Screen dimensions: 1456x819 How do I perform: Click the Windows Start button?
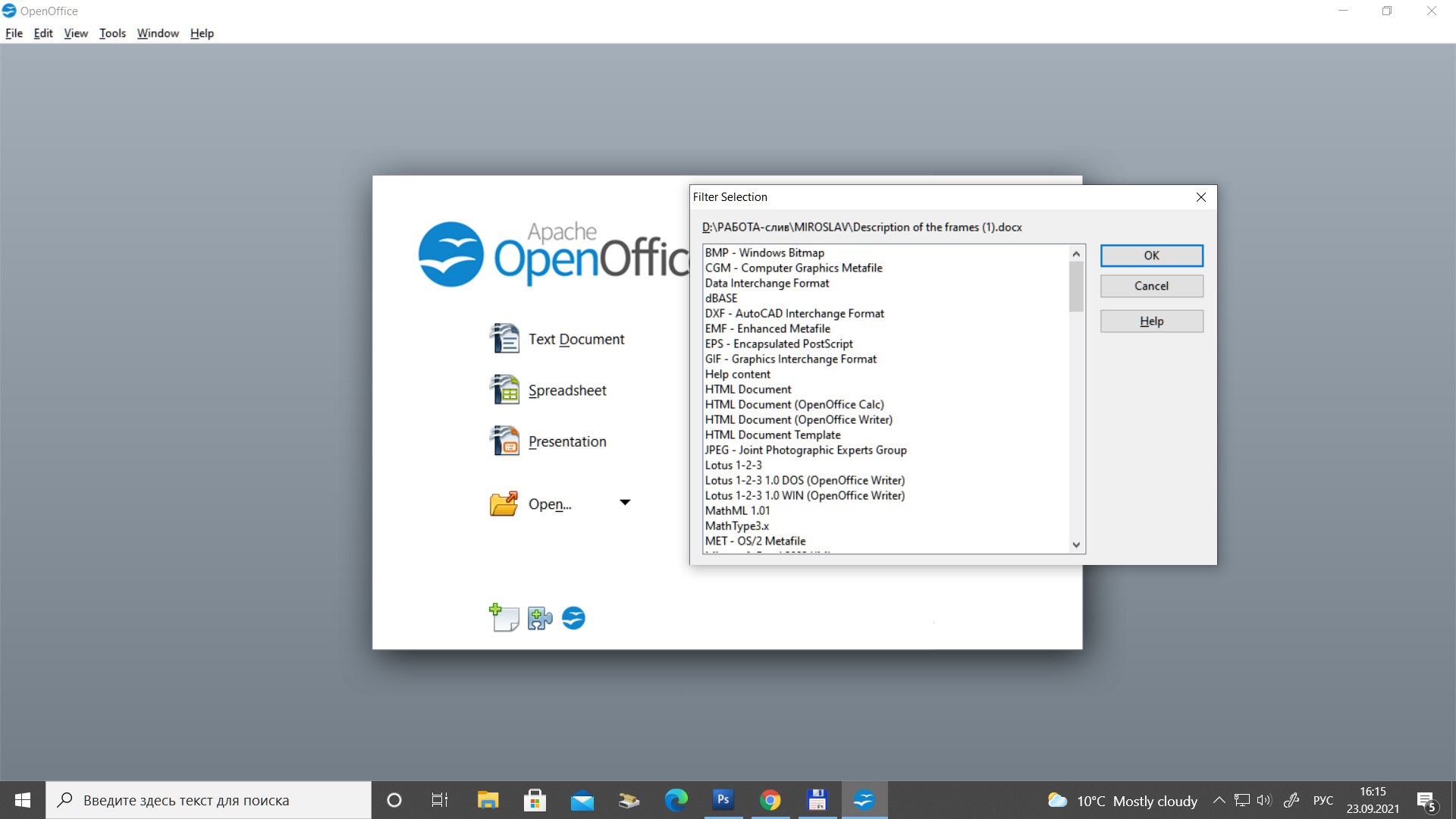pos(23,800)
